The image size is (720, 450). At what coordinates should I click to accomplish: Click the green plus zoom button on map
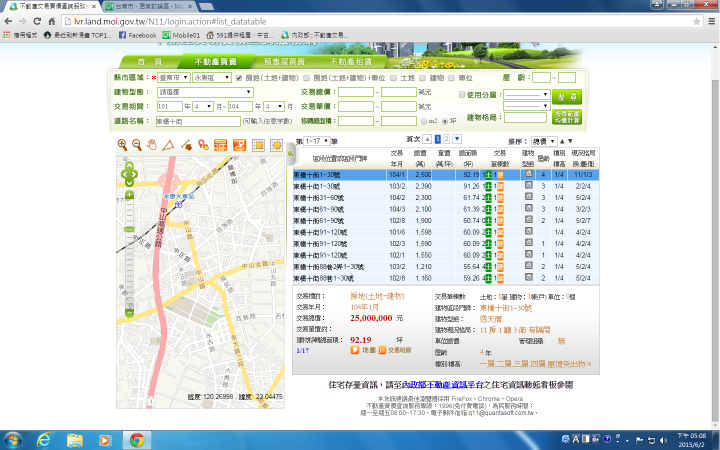click(129, 195)
